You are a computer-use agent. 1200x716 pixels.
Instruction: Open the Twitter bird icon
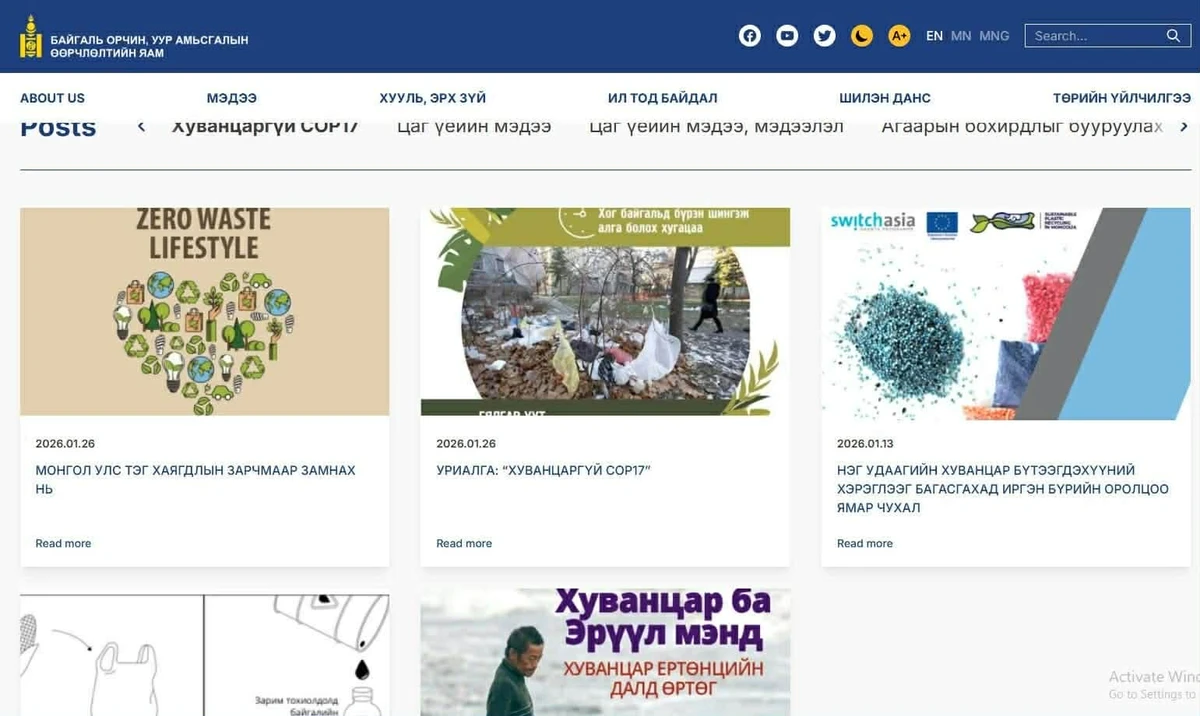(824, 36)
